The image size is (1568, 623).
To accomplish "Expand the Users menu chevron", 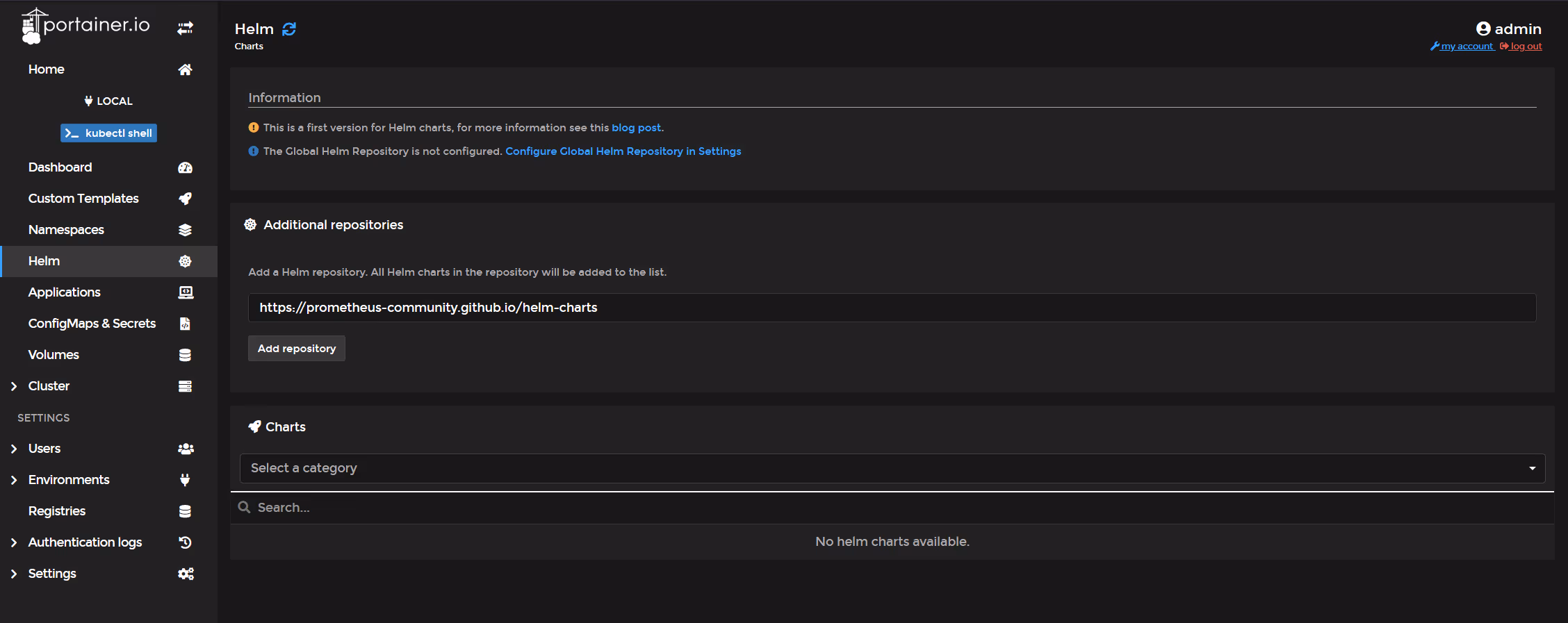I will pos(13,449).
